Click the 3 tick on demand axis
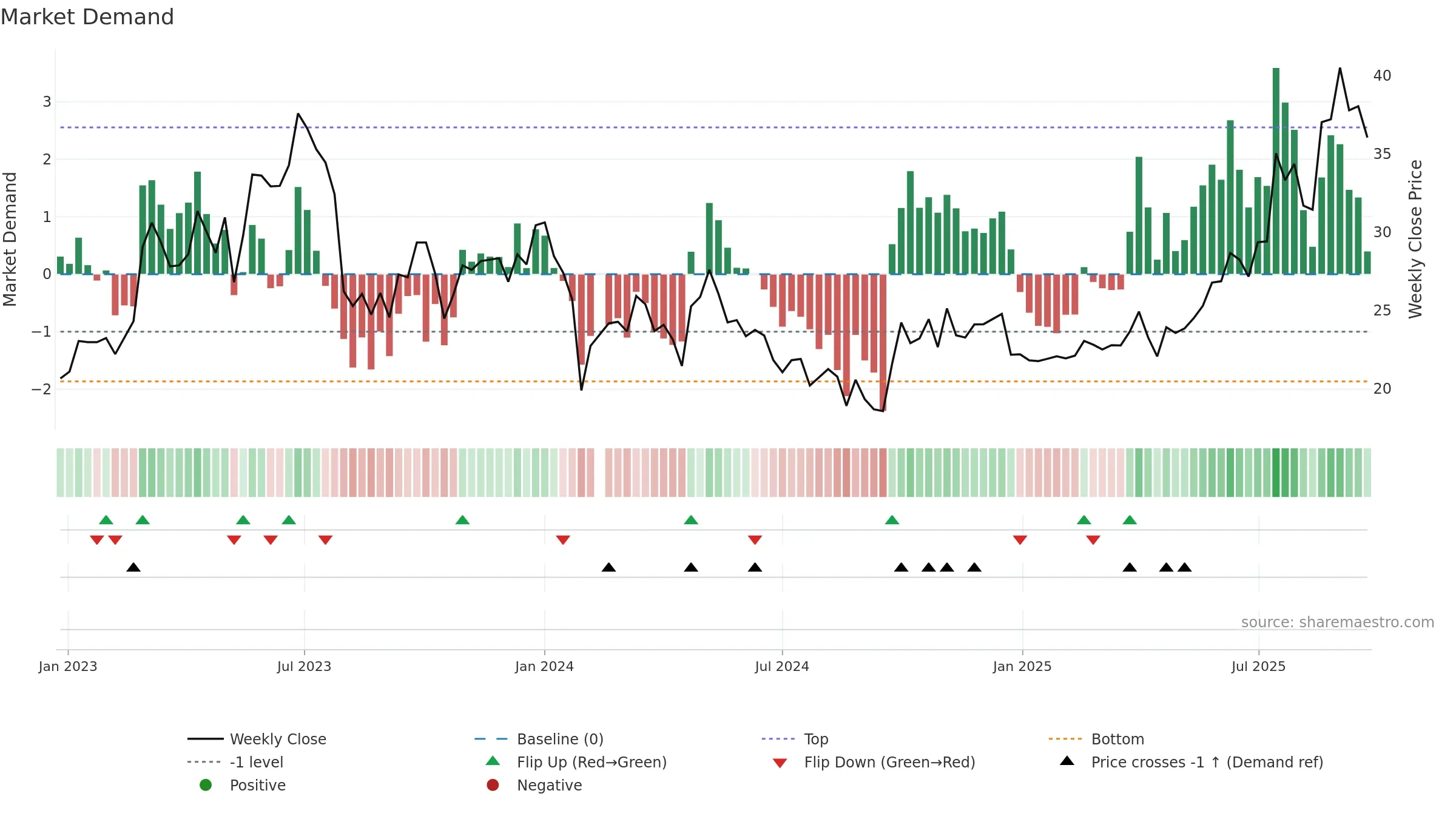 pos(47,102)
